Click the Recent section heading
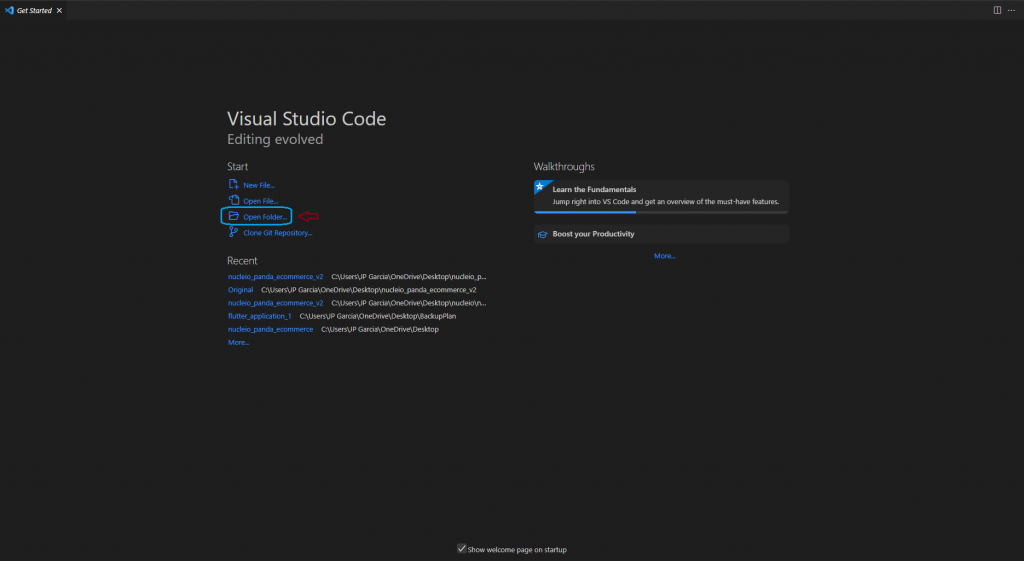 (x=242, y=261)
